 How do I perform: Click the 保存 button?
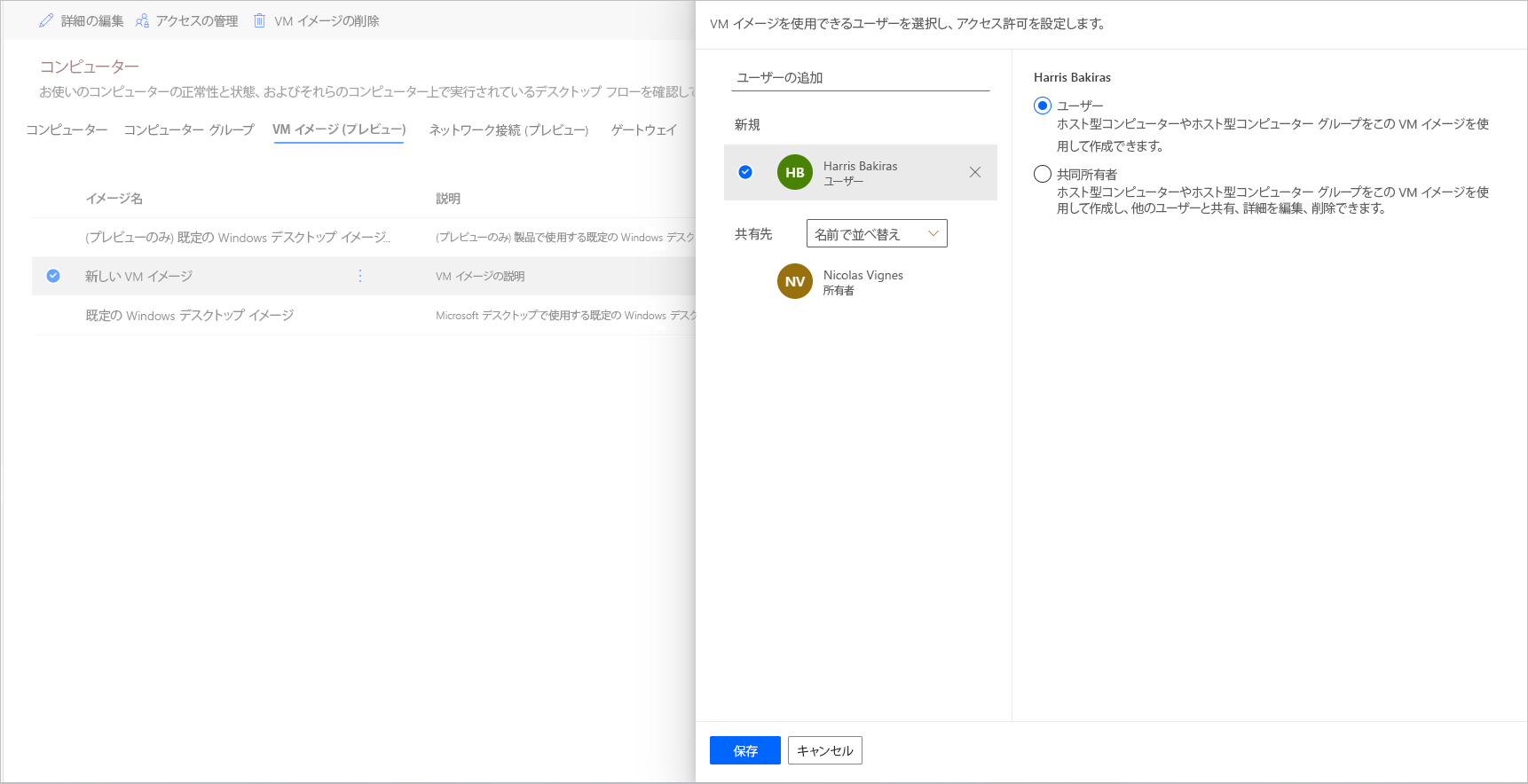coord(745,750)
